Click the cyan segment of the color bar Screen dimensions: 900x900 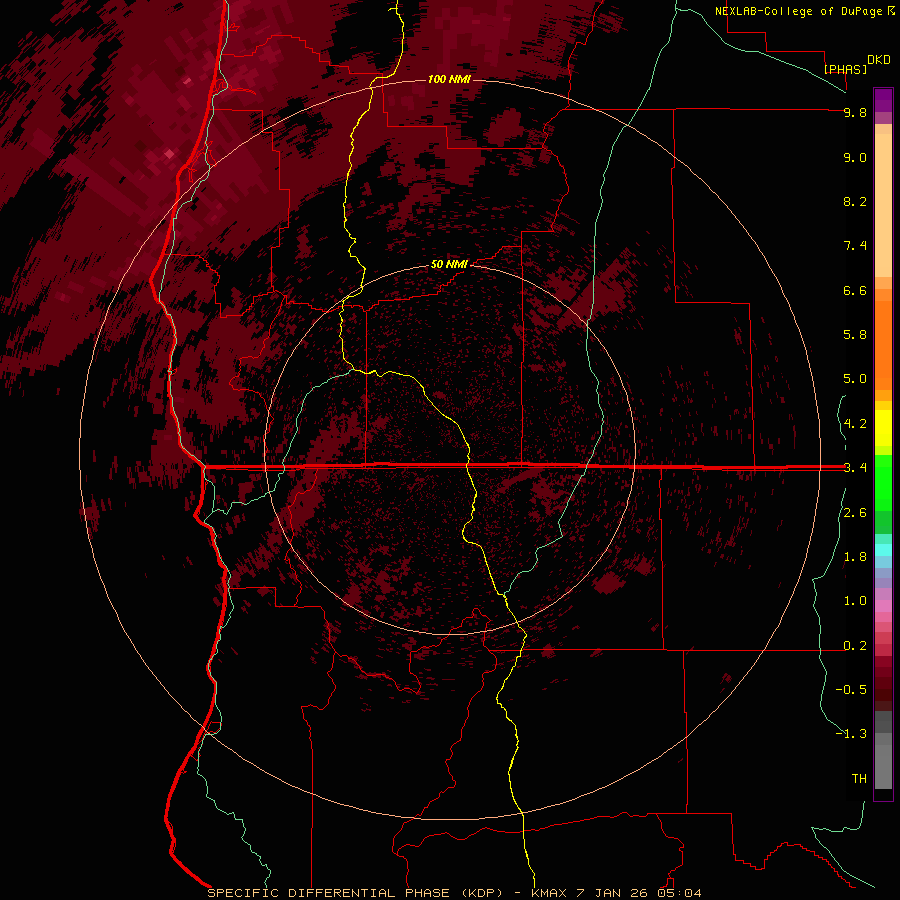click(x=883, y=550)
